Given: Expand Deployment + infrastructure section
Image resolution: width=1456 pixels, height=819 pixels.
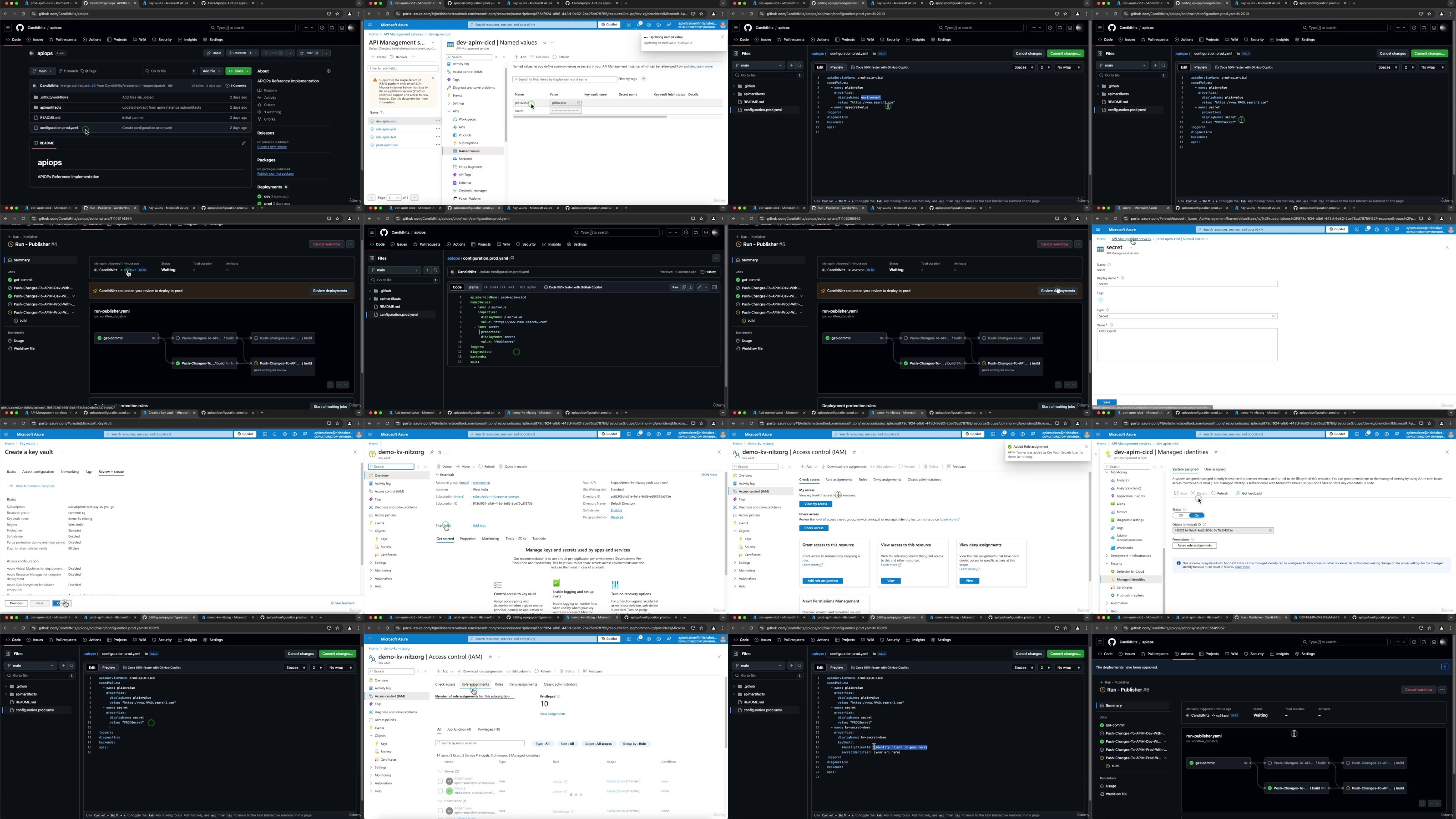Looking at the screenshot, I should 1107,556.
